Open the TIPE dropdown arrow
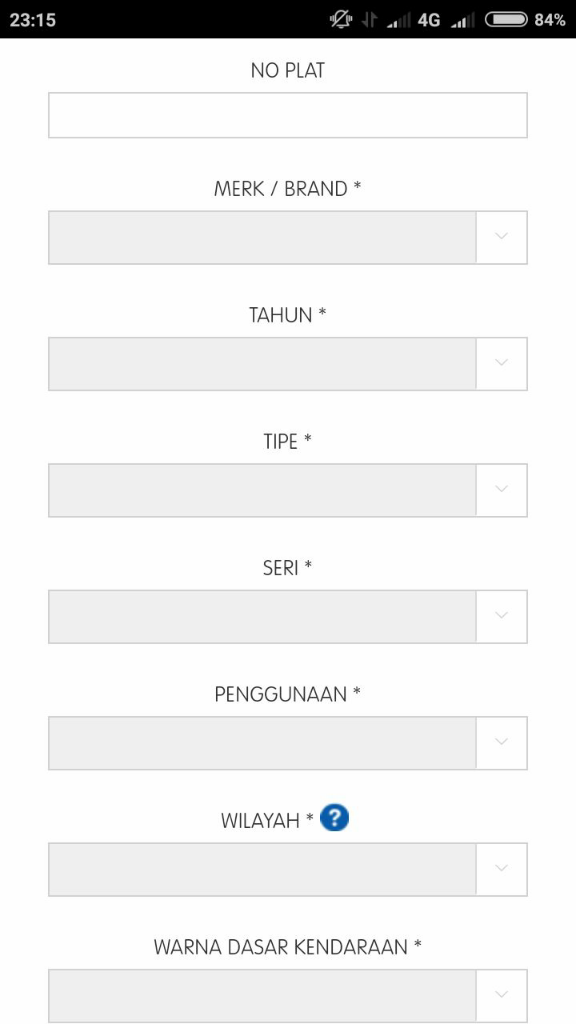Screen dimensions: 576x1024 (x=502, y=490)
